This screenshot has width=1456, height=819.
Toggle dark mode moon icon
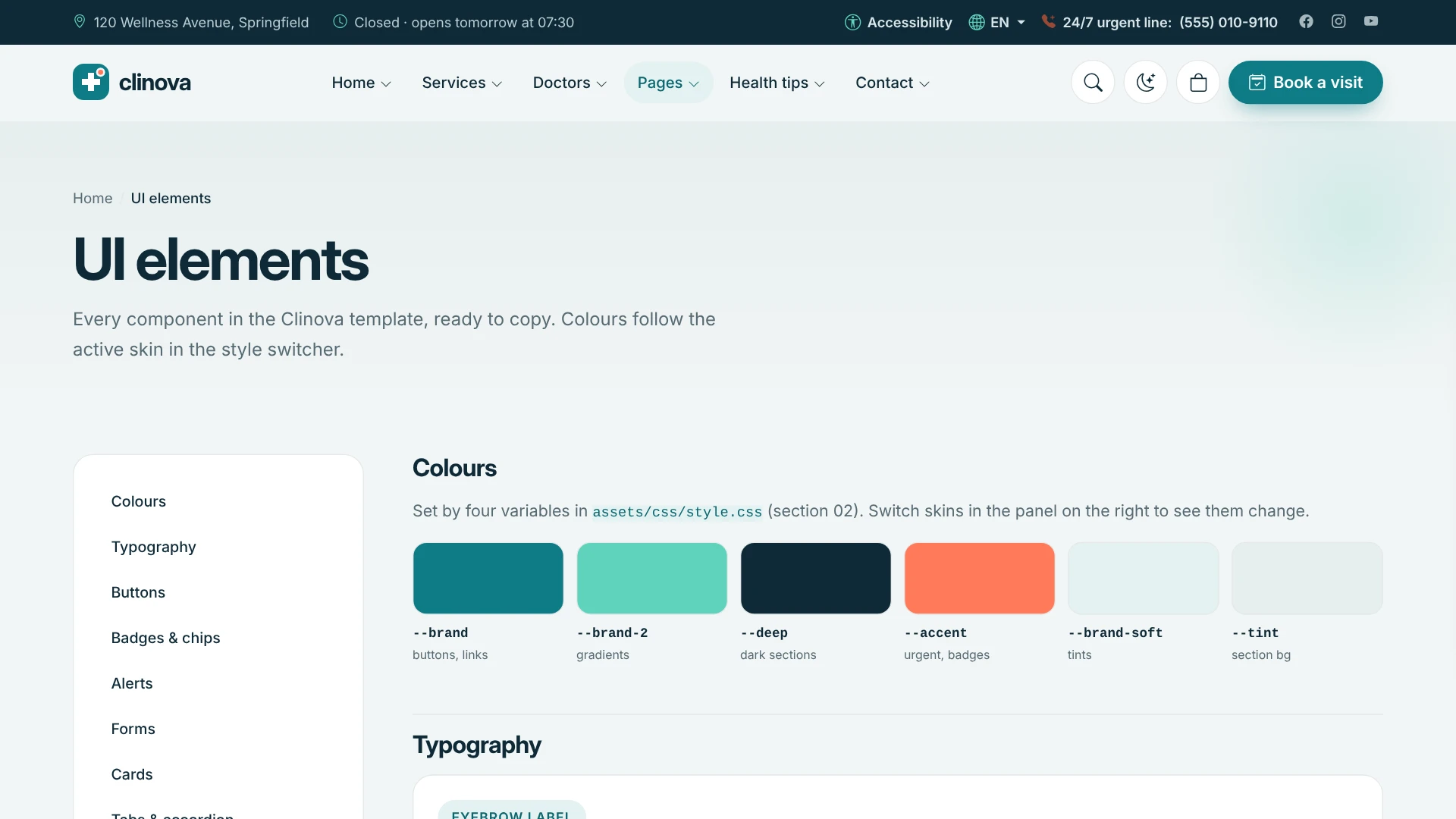[x=1145, y=82]
